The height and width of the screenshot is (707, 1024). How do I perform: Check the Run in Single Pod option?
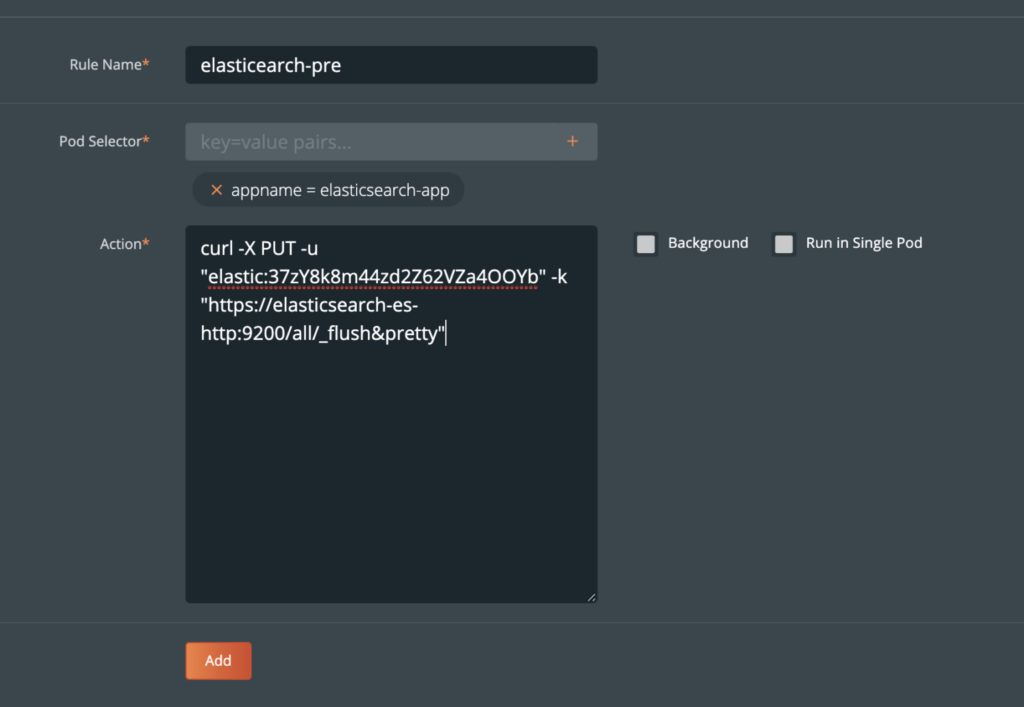[783, 243]
